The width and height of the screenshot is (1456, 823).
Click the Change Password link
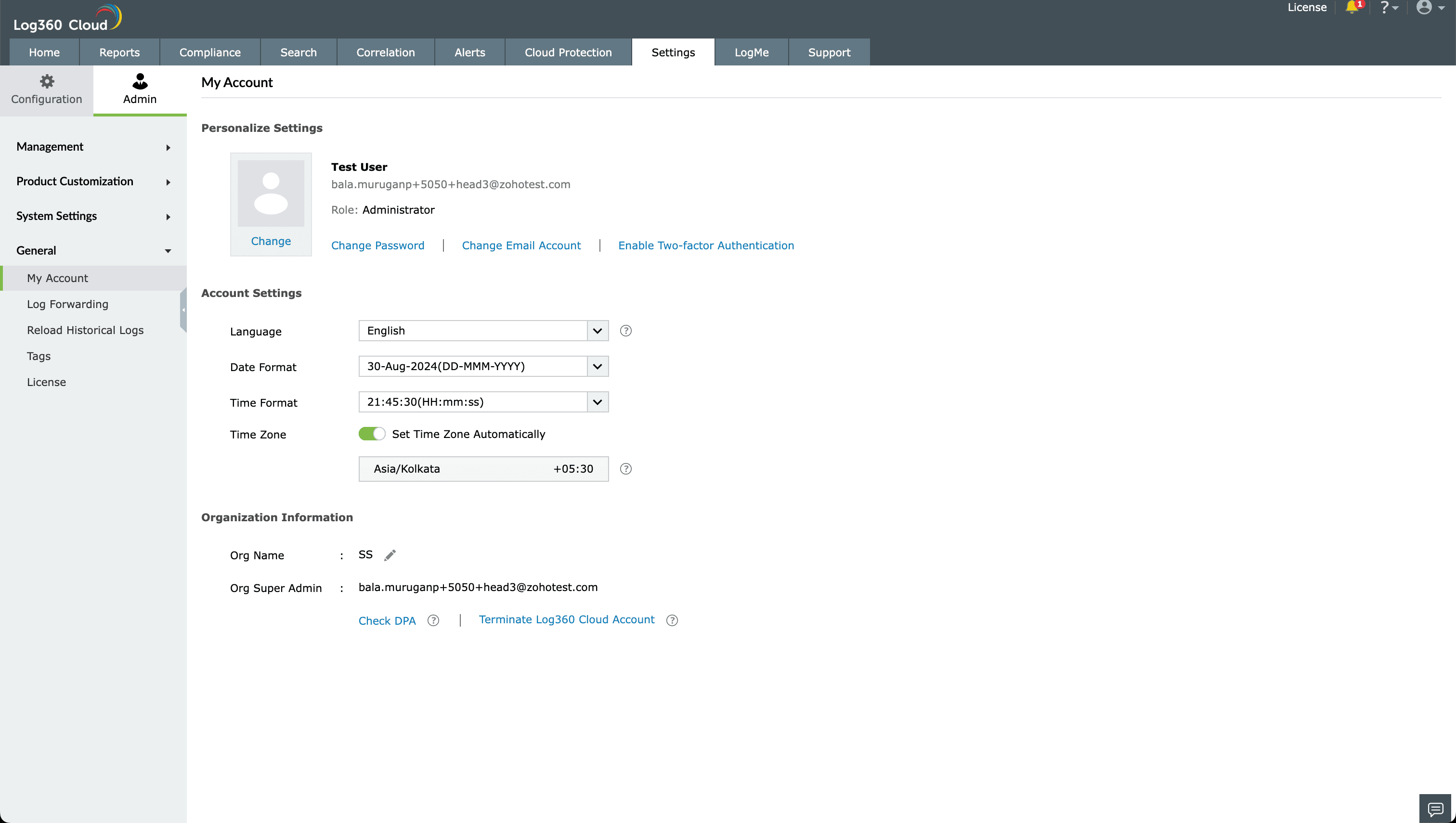377,245
